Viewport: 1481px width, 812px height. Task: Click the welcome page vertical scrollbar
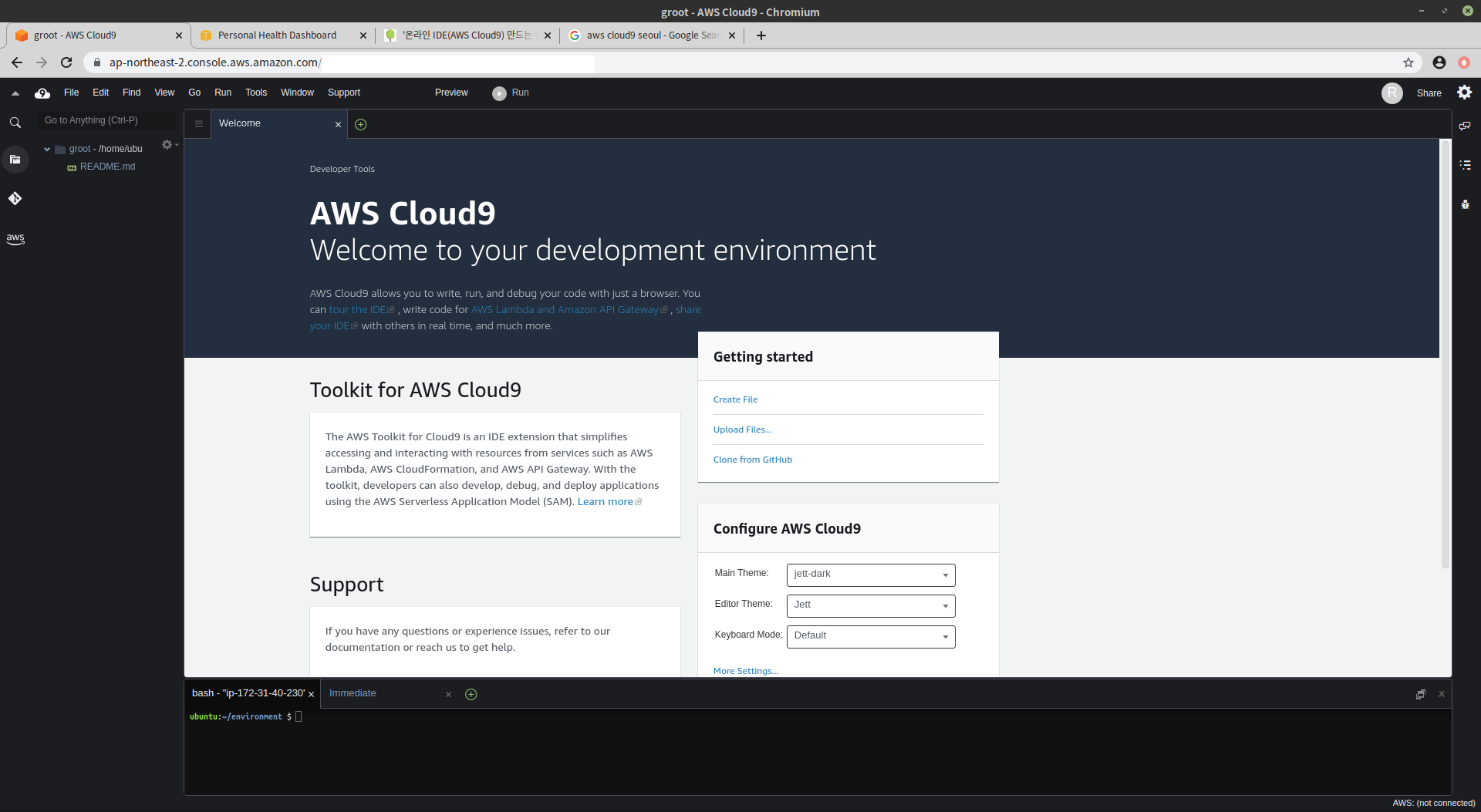(1445, 355)
